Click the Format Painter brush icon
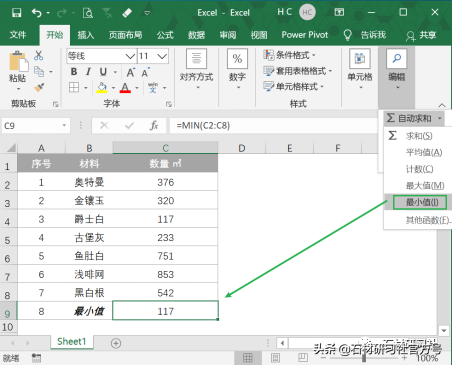452x365 pixels. [x=39, y=87]
